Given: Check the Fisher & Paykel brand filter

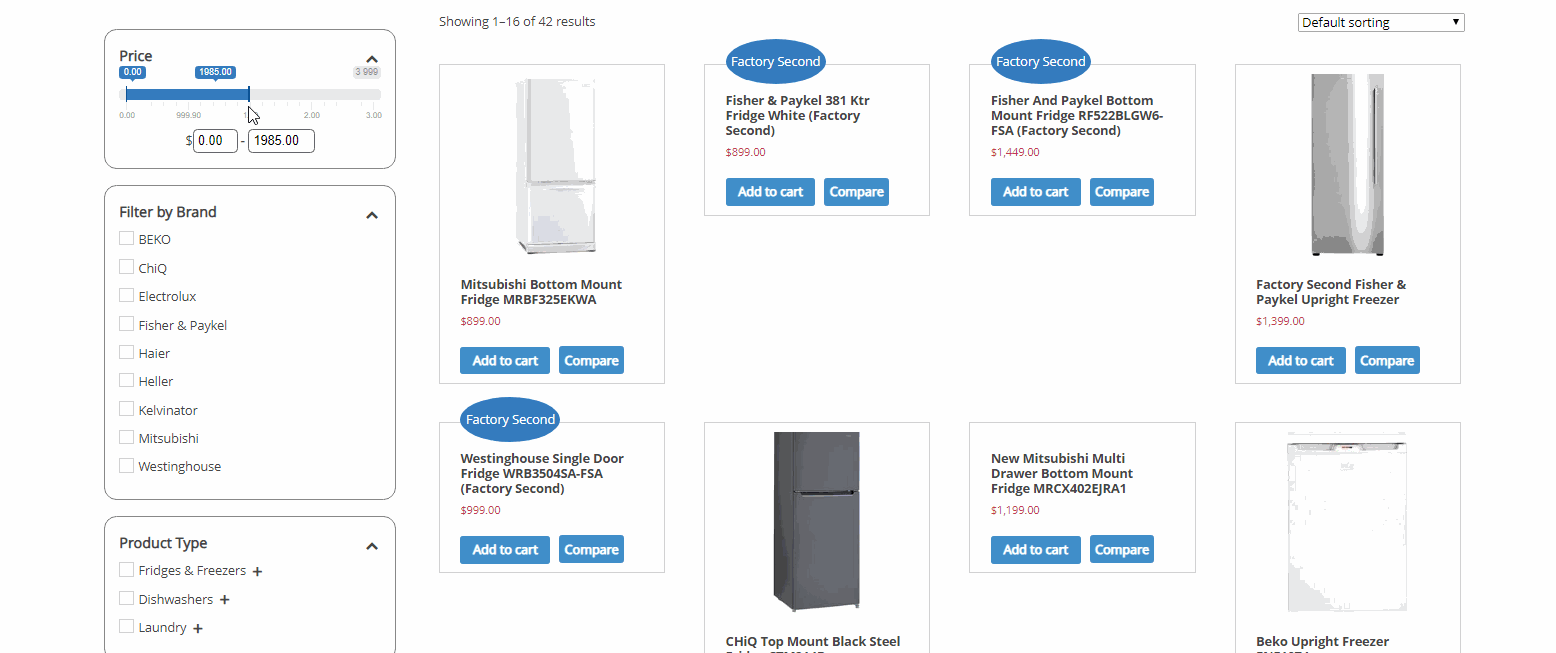Looking at the screenshot, I should pos(126,323).
